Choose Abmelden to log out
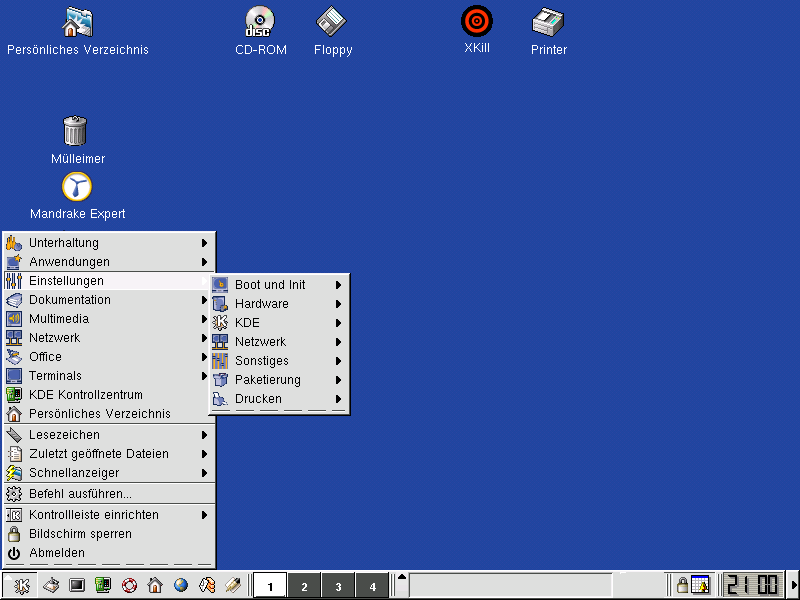This screenshot has width=800, height=600. (x=109, y=553)
